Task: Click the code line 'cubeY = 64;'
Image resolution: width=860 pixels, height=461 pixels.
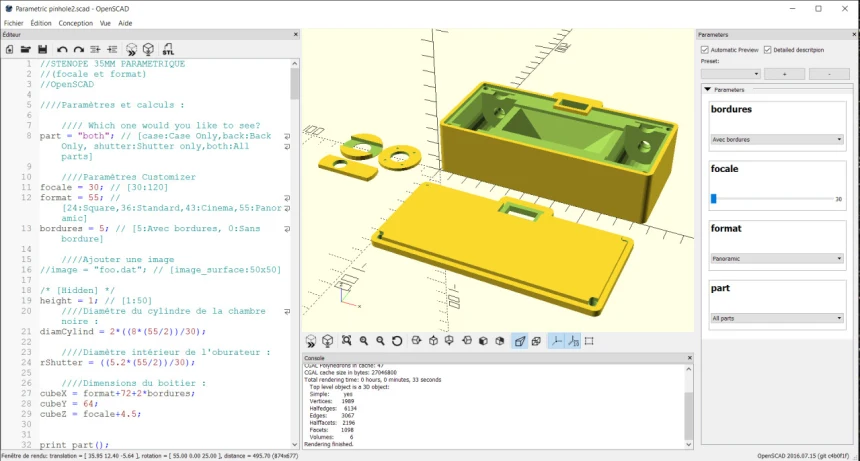Action: (x=69, y=404)
